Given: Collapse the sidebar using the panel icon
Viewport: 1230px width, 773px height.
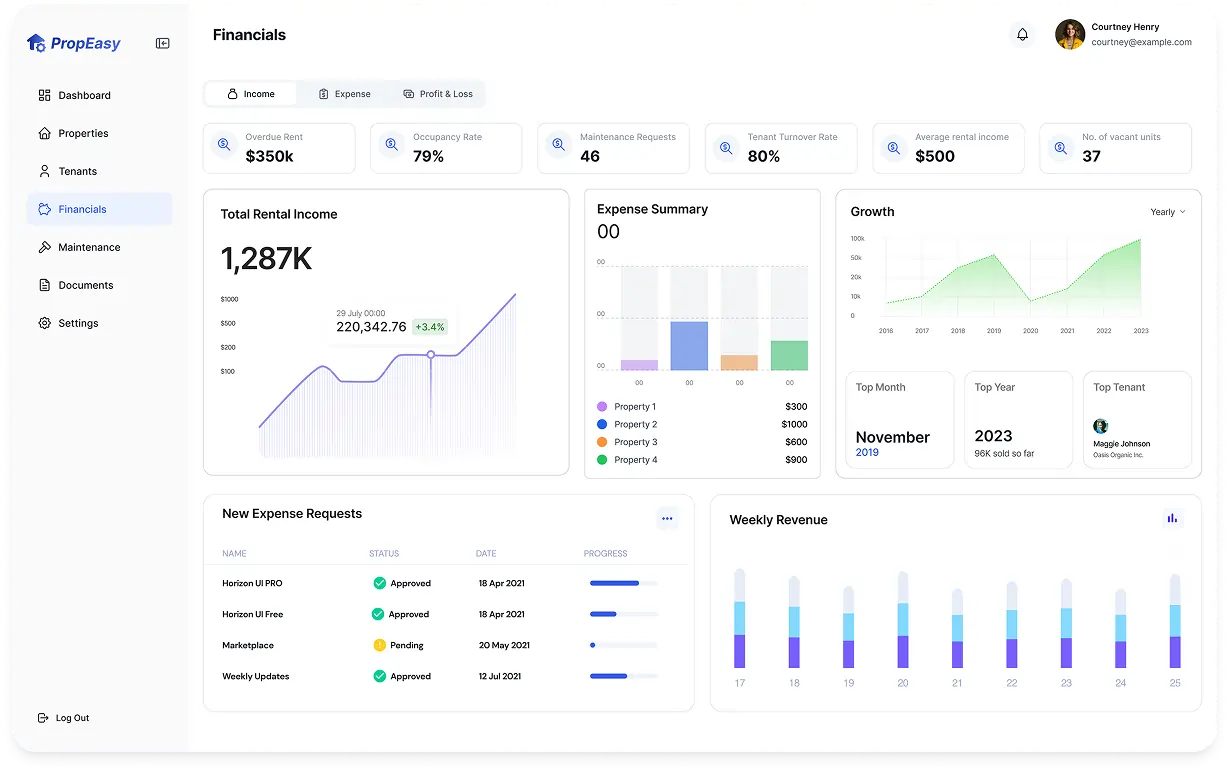Looking at the screenshot, I should click(162, 43).
